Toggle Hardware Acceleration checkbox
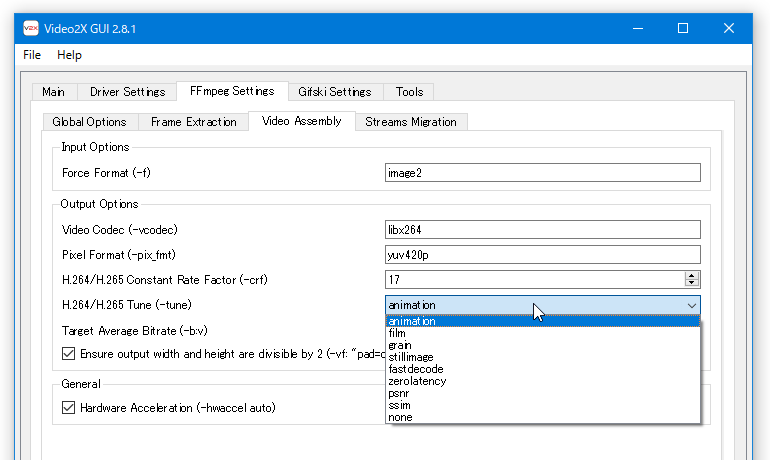 pyautogui.click(x=68, y=407)
